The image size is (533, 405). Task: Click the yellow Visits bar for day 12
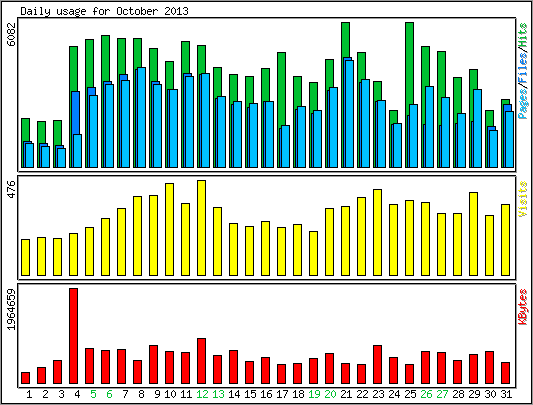point(202,228)
